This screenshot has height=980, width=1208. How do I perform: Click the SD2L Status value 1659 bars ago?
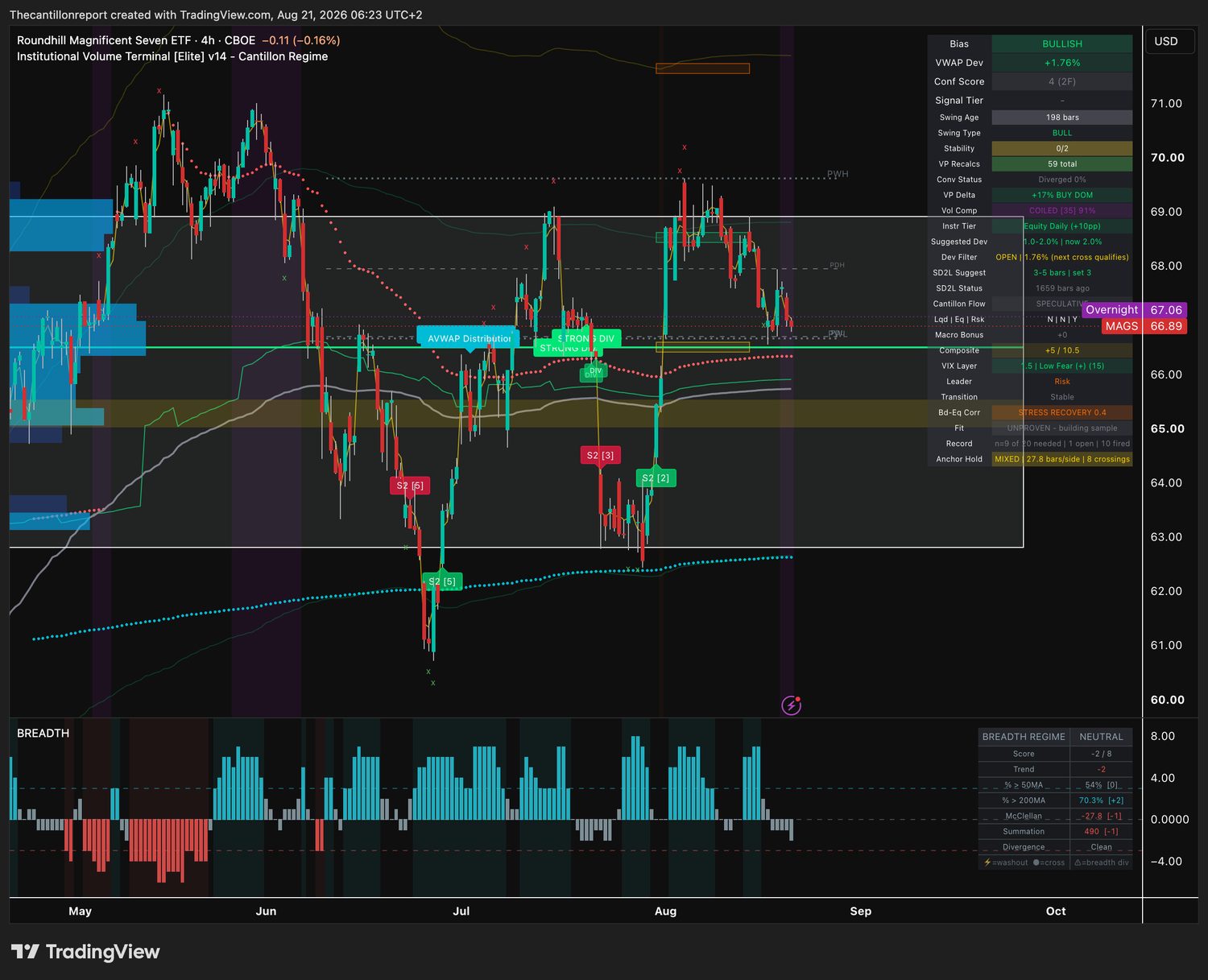(x=1062, y=288)
